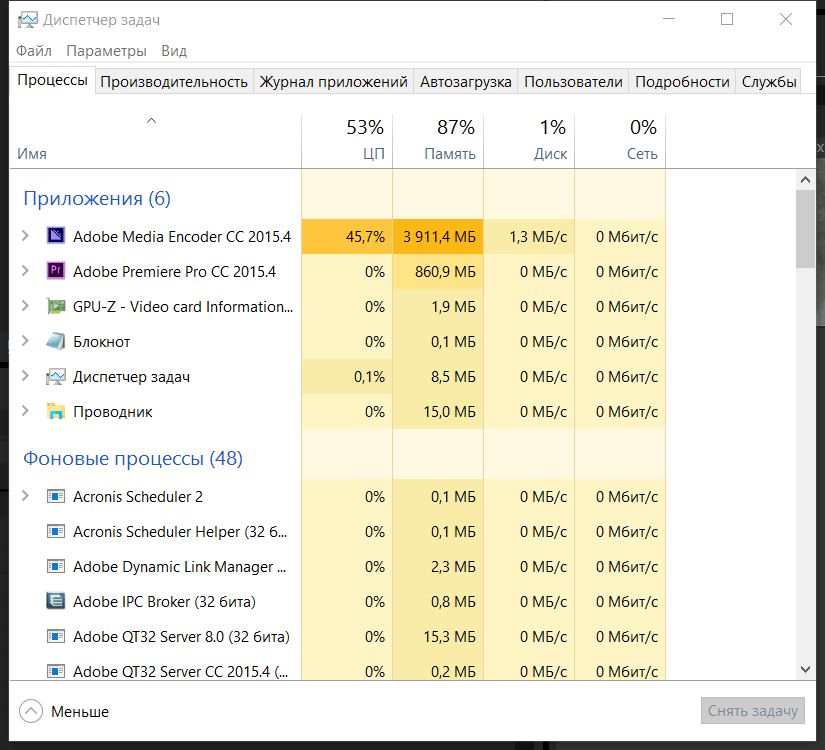825x750 pixels.
Task: Click the Проводник folder icon
Action: coord(56,412)
